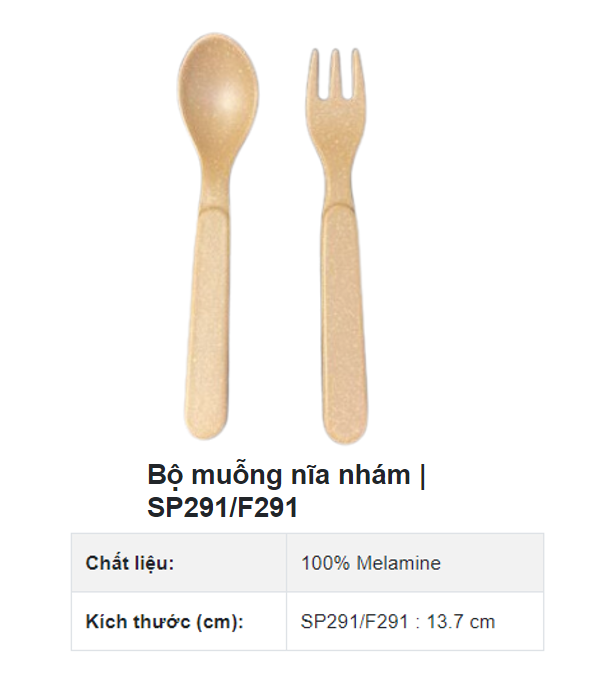Click the tines of the fork

[x=335, y=73]
